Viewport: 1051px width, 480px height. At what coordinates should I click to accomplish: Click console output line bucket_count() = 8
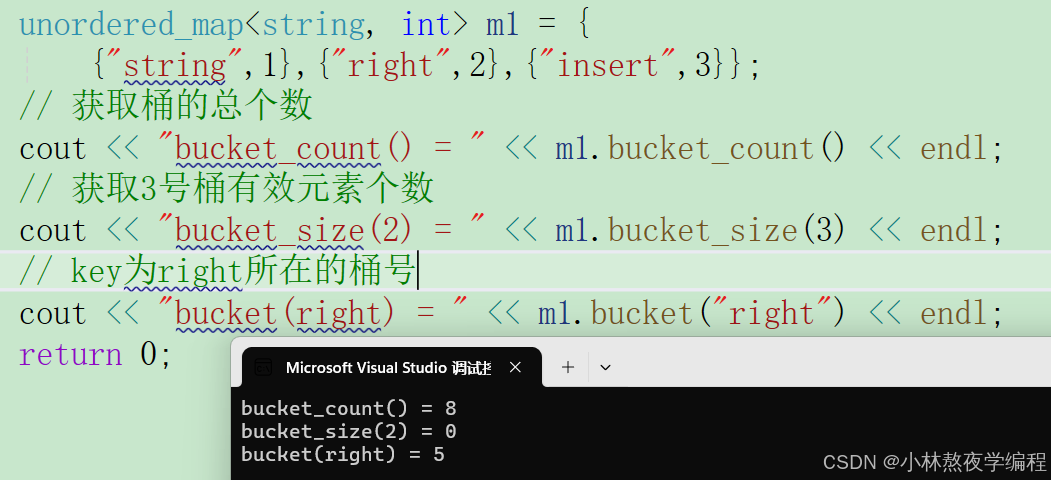[x=349, y=408]
